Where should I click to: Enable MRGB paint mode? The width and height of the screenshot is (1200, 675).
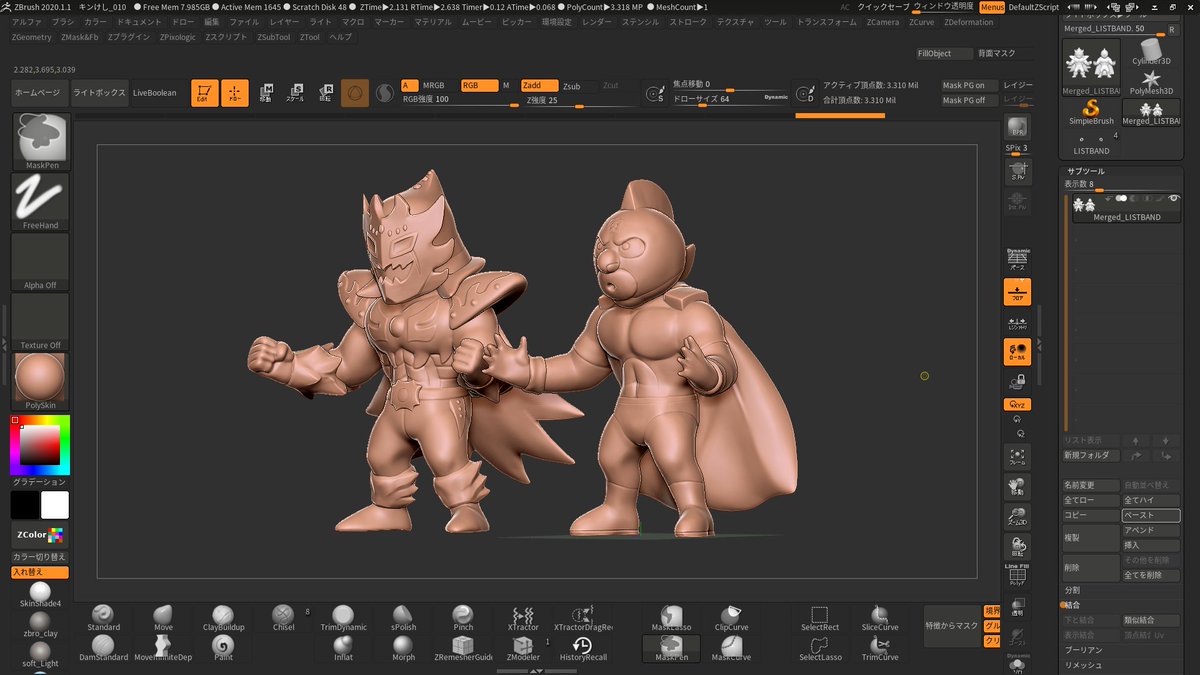pos(433,86)
